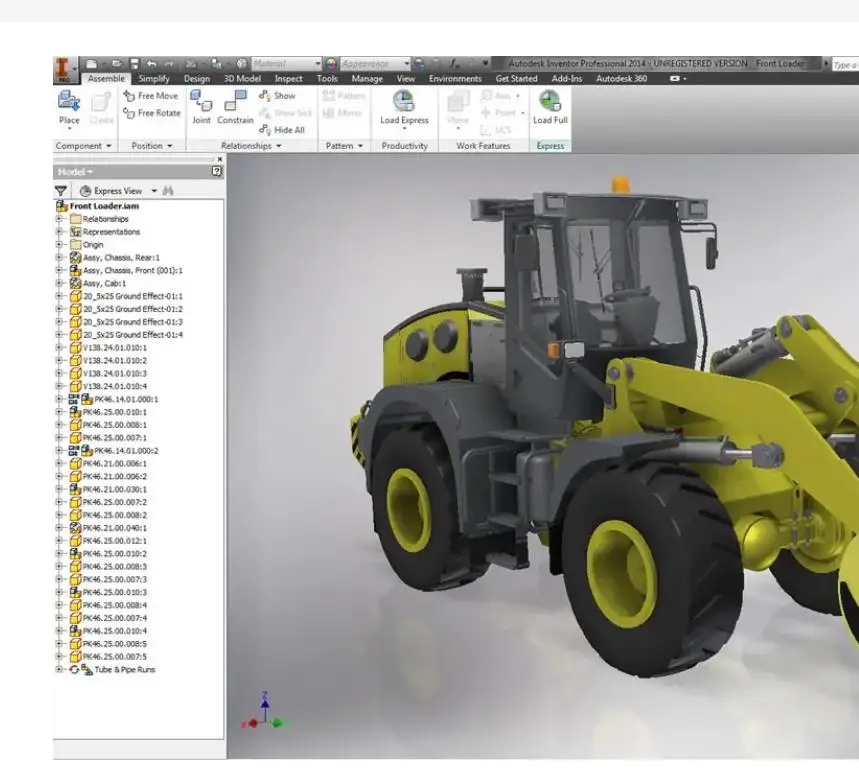Click the Constrain tool icon
Screen dimensions: 859x784
pyautogui.click(x=235, y=102)
